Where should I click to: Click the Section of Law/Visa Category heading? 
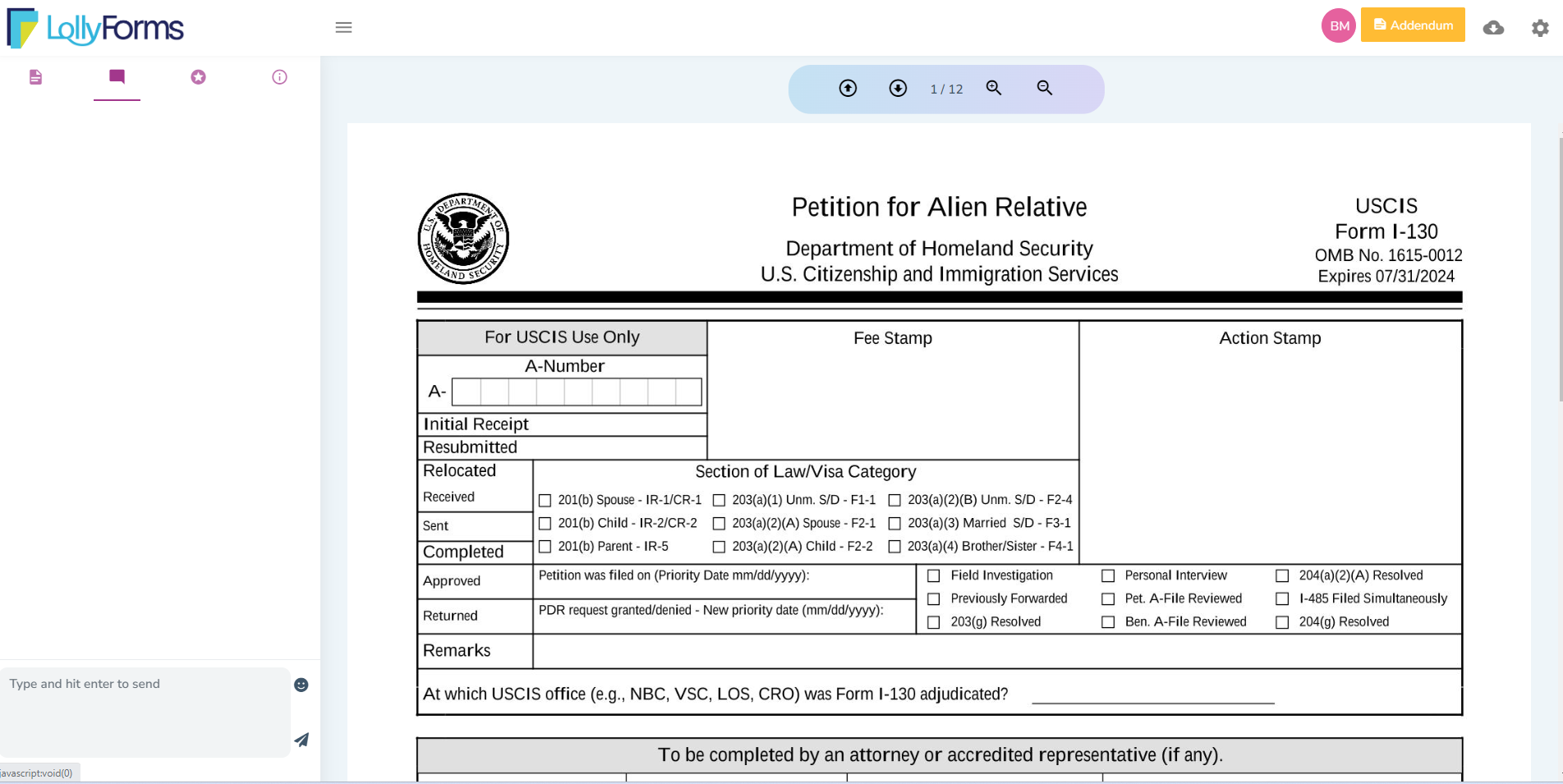pyautogui.click(x=806, y=472)
